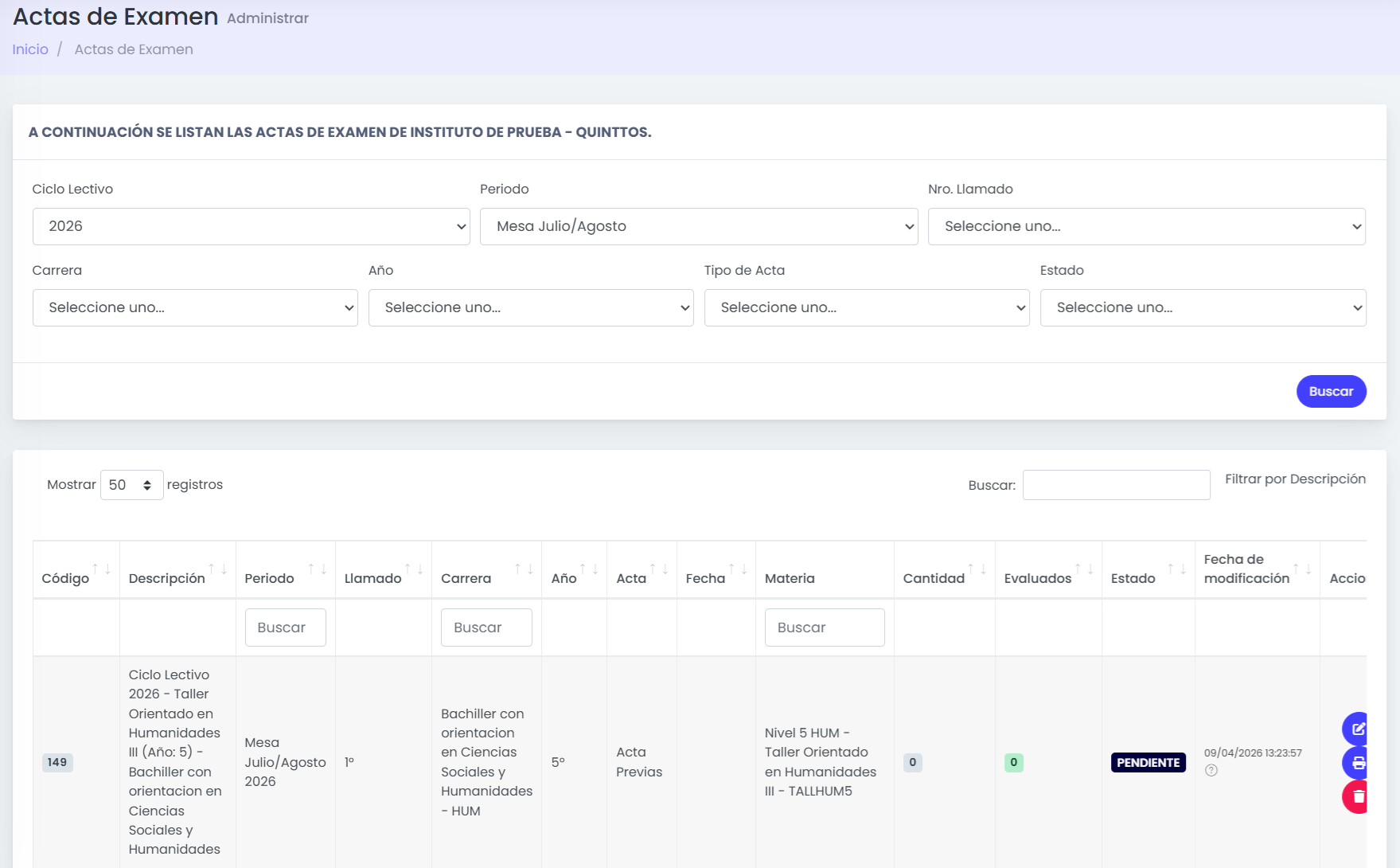Go to Inicio breadcrumb link

[x=30, y=49]
